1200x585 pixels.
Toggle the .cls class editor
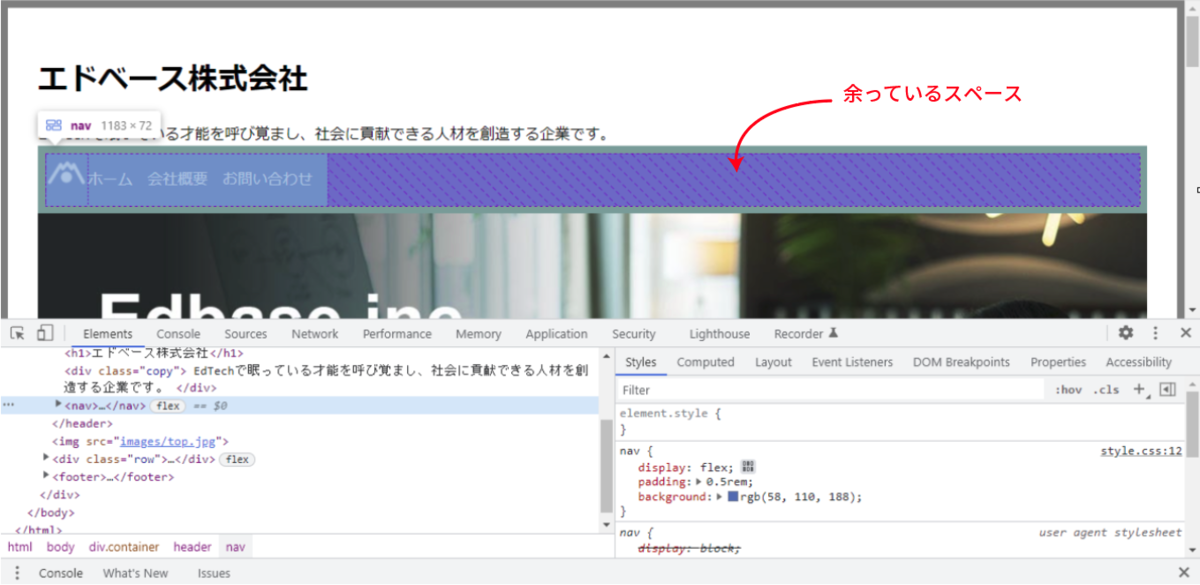(x=1107, y=390)
